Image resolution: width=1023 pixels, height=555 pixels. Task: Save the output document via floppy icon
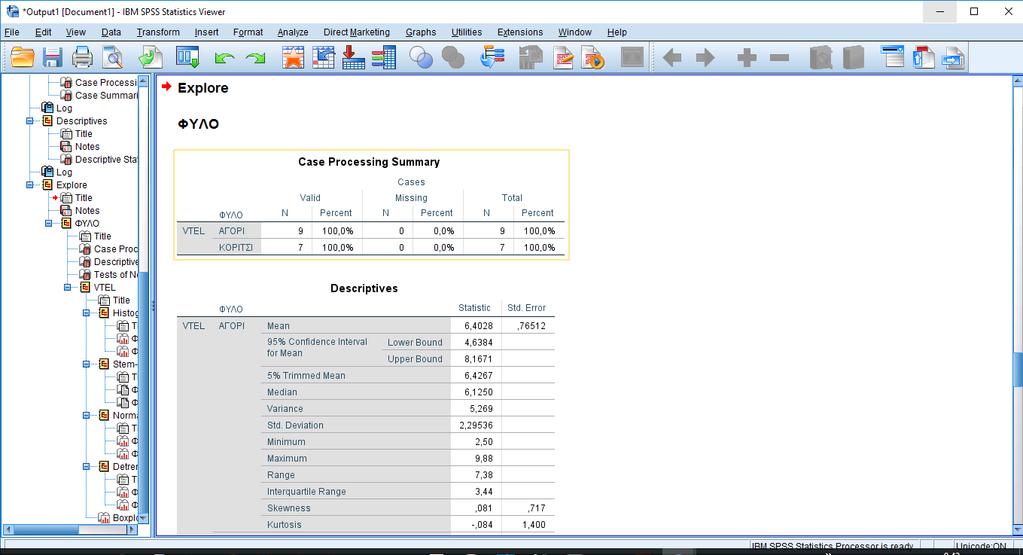pyautogui.click(x=52, y=57)
